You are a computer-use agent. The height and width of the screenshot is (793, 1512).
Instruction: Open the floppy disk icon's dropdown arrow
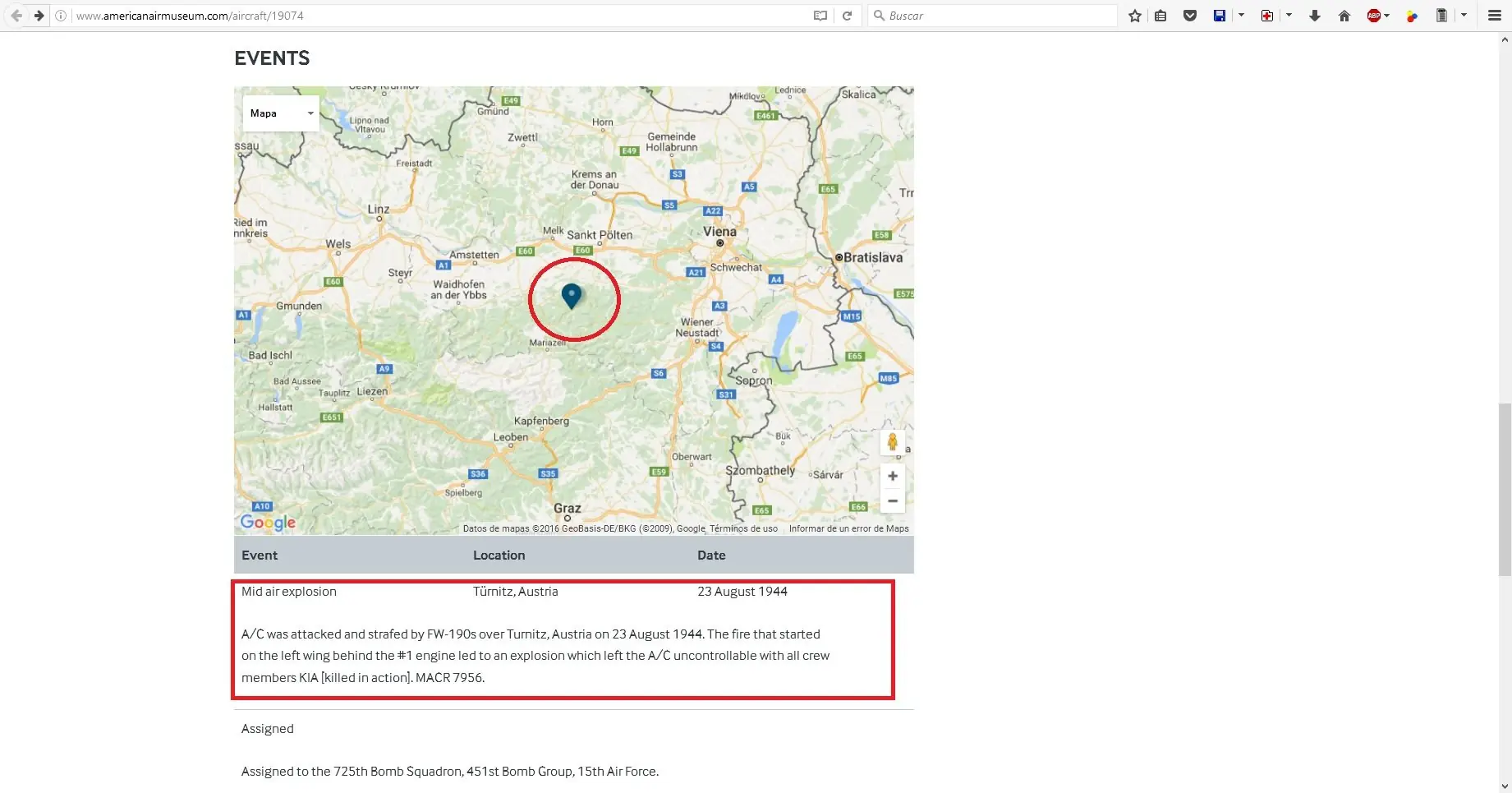(x=1241, y=16)
